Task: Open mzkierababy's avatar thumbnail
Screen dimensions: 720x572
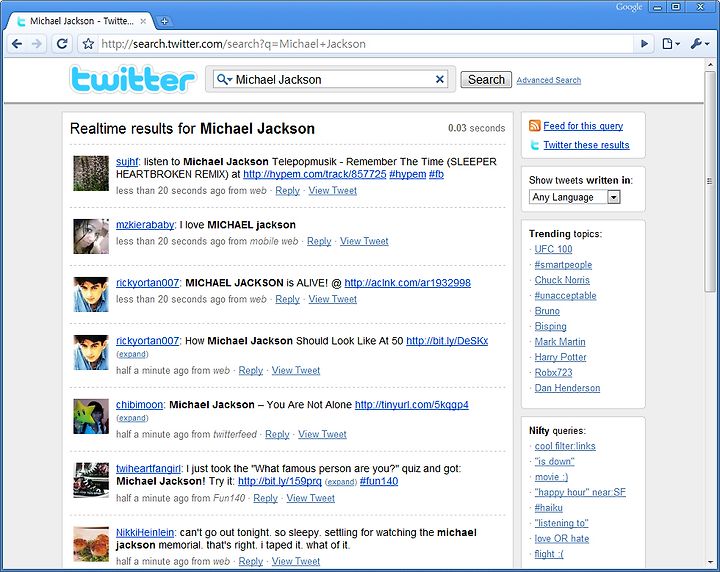Action: click(x=91, y=236)
